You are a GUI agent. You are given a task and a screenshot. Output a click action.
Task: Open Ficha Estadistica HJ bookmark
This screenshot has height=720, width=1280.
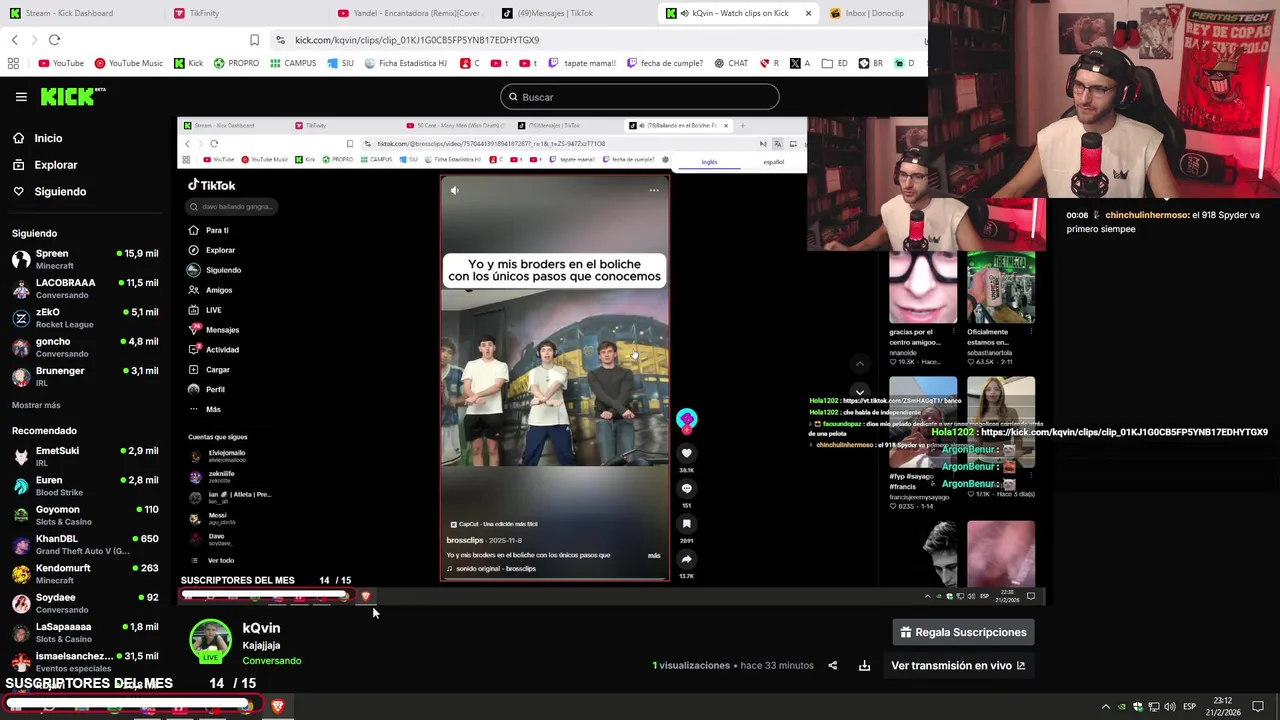[x=405, y=63]
